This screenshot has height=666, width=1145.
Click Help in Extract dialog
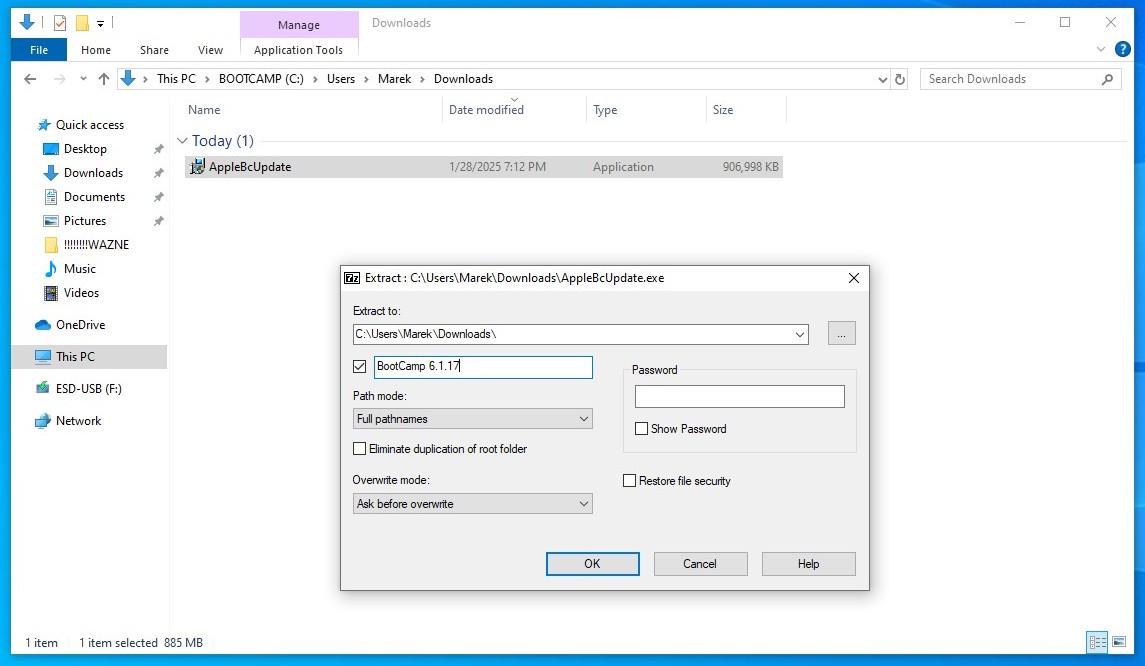coord(808,564)
